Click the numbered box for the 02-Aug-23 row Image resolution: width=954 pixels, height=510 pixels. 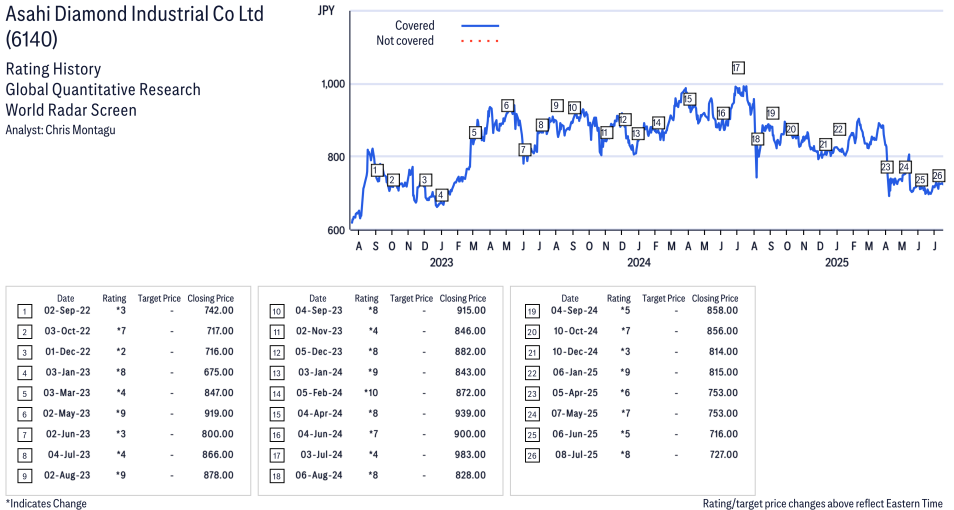pyautogui.click(x=24, y=476)
